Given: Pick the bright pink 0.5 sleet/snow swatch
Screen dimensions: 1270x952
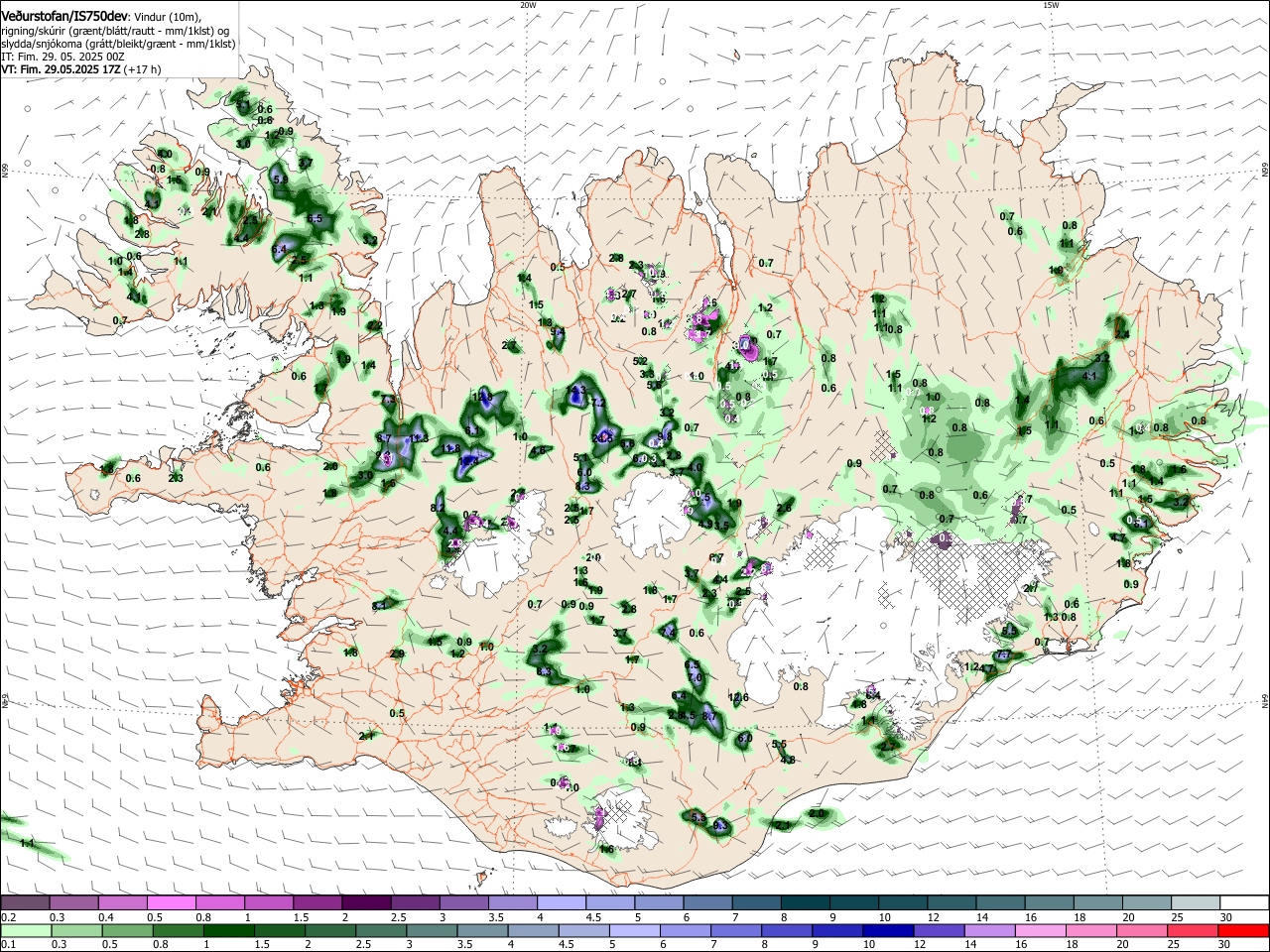Looking at the screenshot, I should (x=172, y=902).
